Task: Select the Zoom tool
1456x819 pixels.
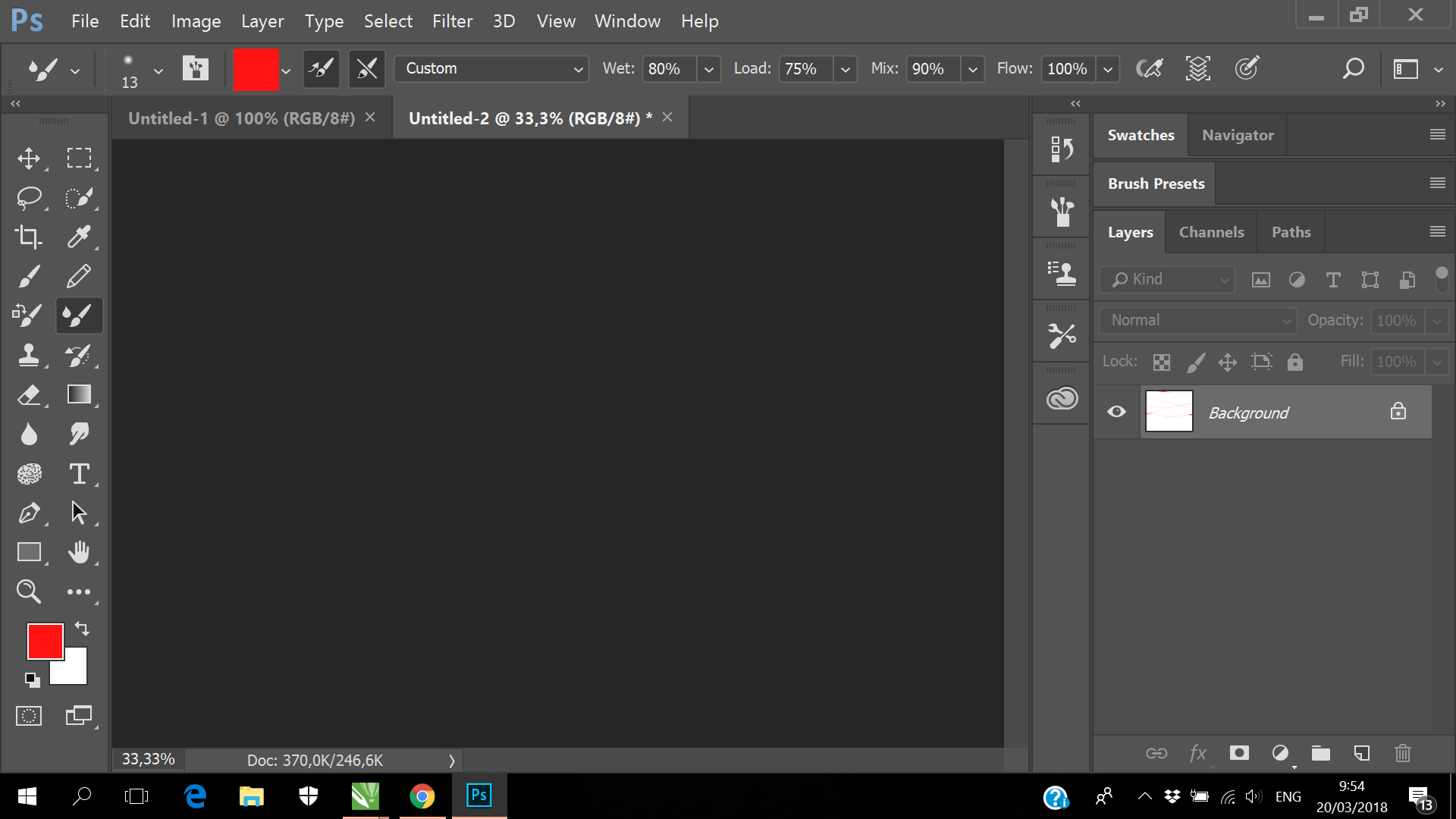Action: (x=28, y=591)
